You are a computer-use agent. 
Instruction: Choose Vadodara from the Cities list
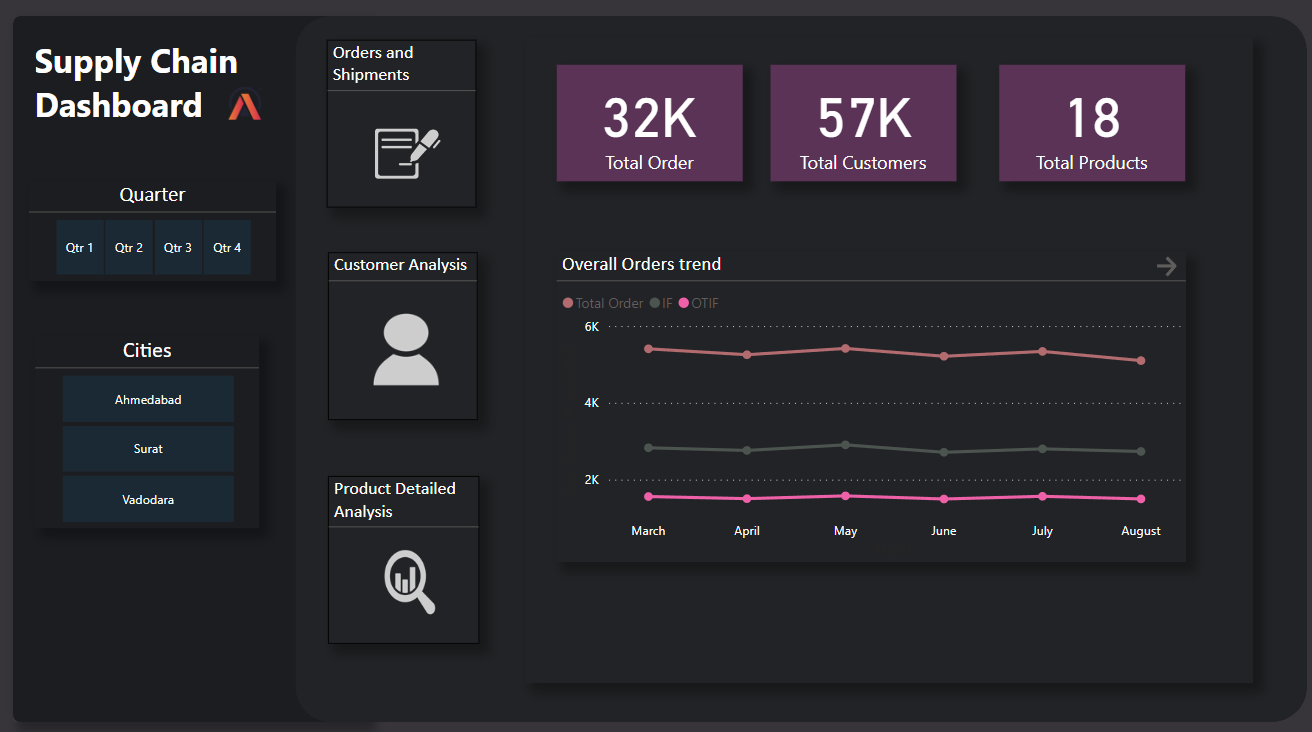[x=148, y=499]
